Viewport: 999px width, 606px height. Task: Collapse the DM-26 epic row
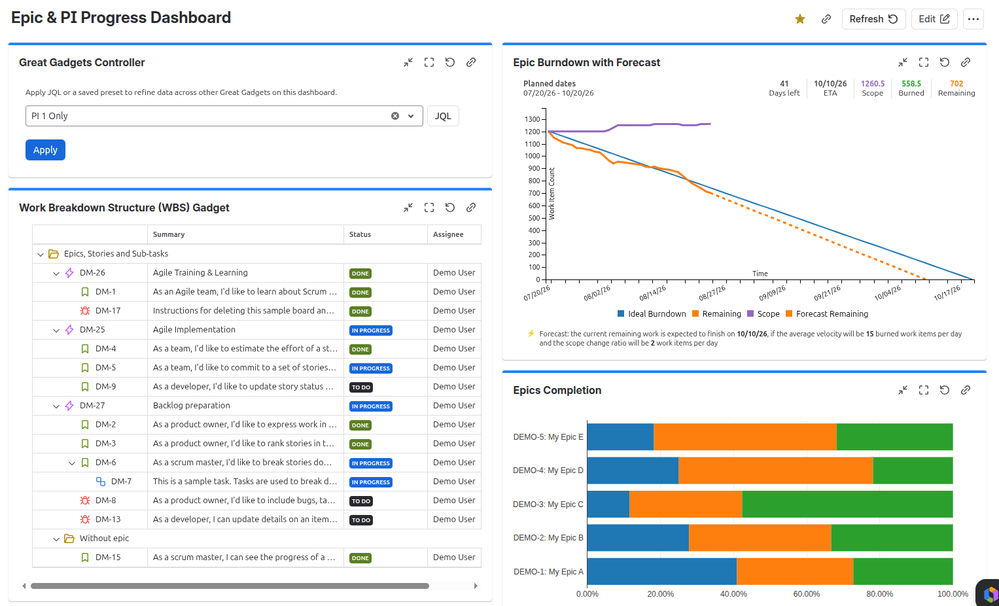56,273
